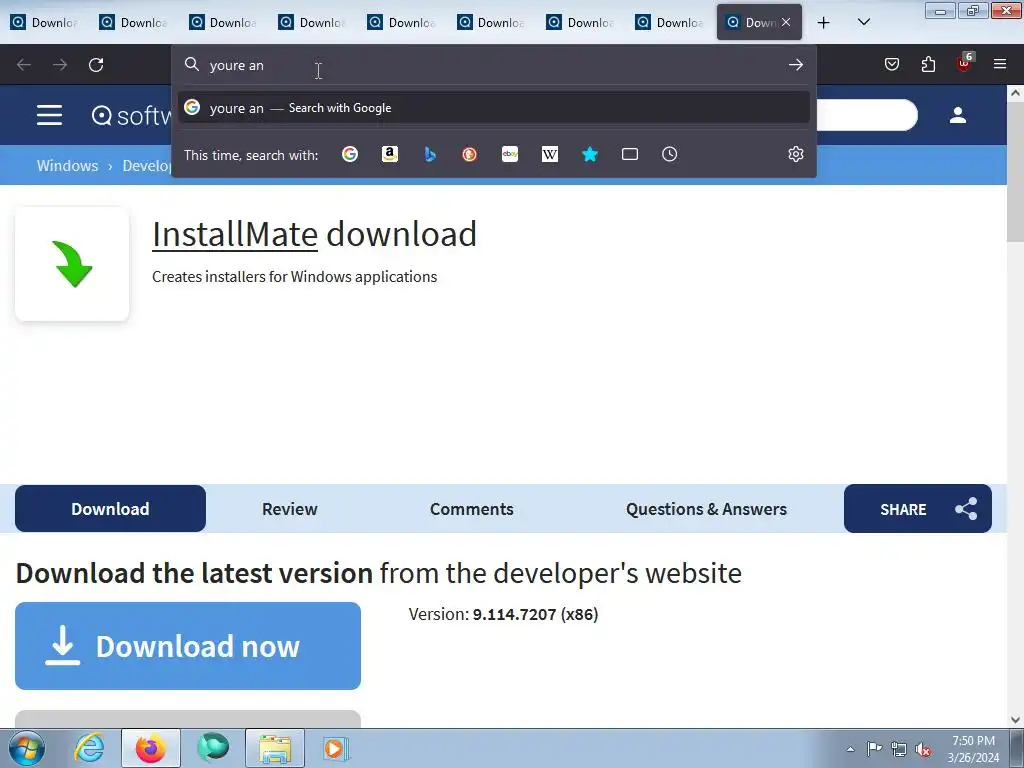Click scrollbar down arrow
This screenshot has height=768, width=1024.
(x=1016, y=720)
